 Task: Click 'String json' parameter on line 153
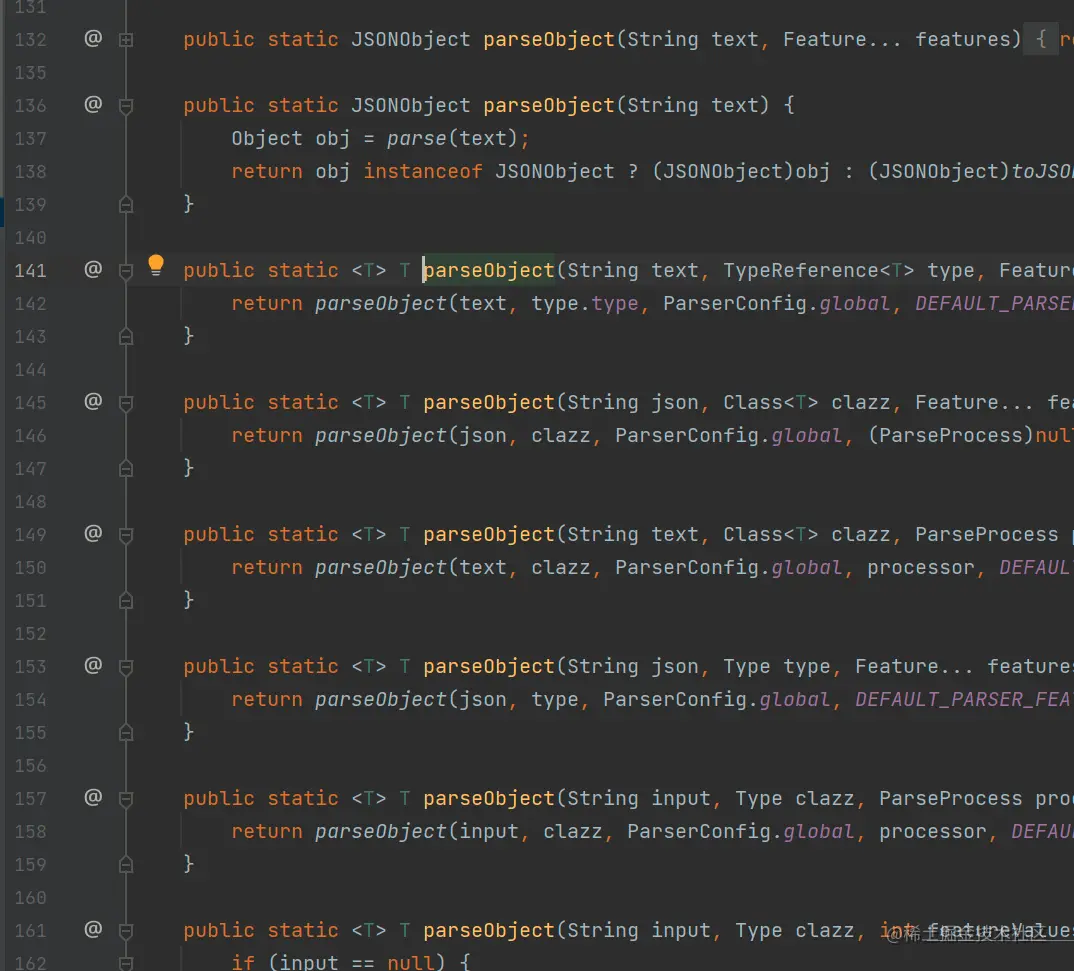pyautogui.click(x=633, y=667)
